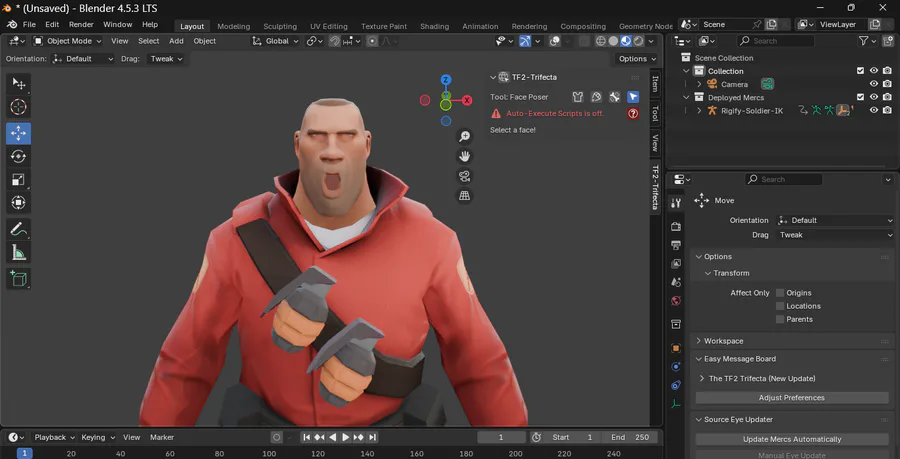This screenshot has width=900, height=459.
Task: Open the Object Mode dropdown
Action: pos(68,41)
